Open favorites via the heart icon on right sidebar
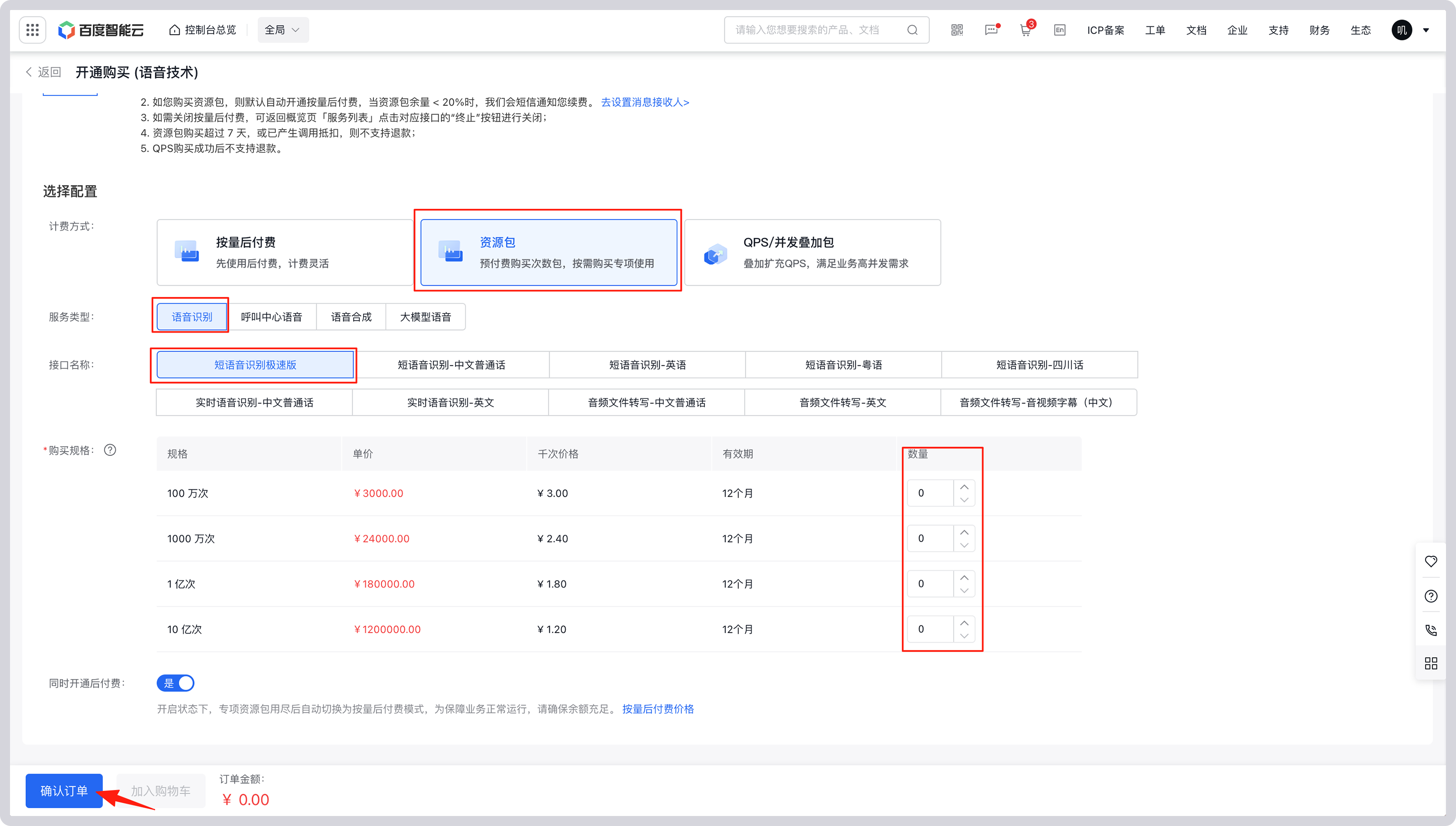Image resolution: width=1456 pixels, height=826 pixels. 1431,562
